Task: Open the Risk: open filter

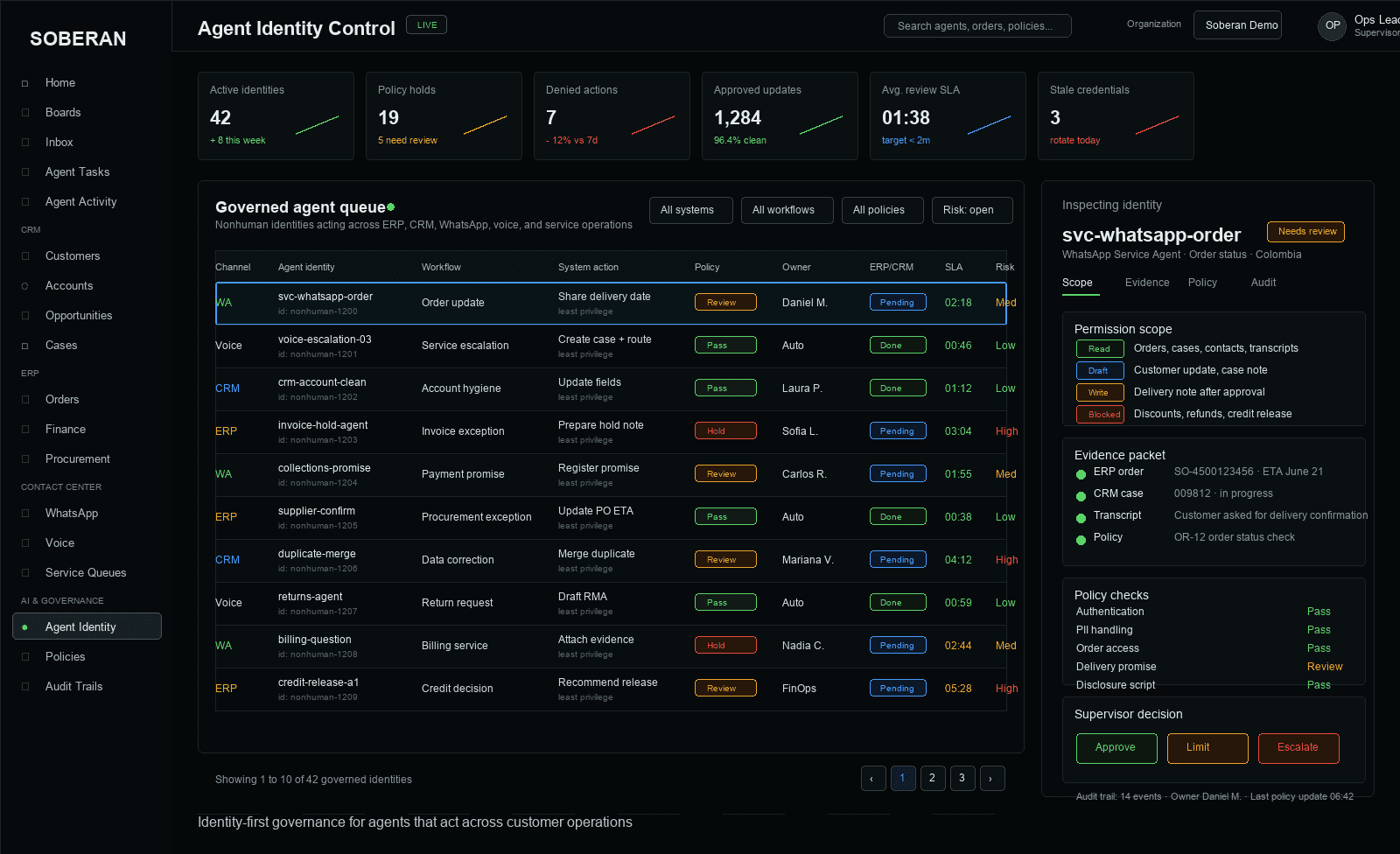Action: click(972, 210)
